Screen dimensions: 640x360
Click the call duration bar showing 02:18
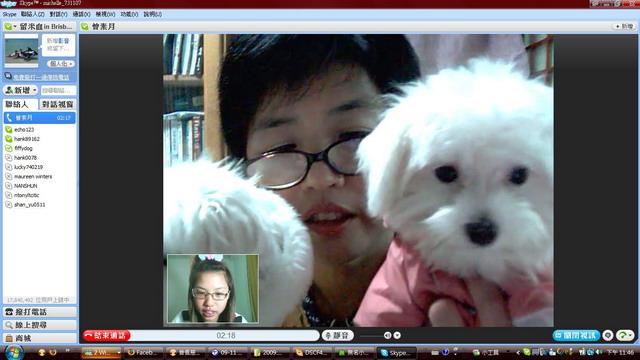point(225,336)
